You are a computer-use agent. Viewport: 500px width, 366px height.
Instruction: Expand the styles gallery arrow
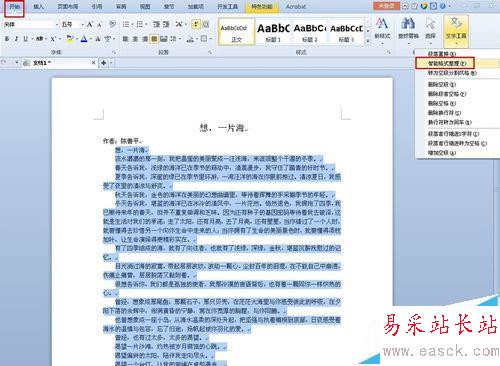click(x=368, y=41)
